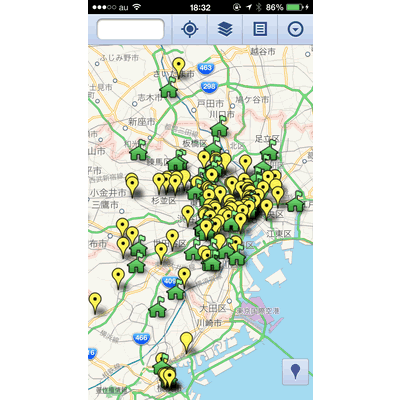Open the list view icon
The height and width of the screenshot is (400, 400).
coord(260,29)
